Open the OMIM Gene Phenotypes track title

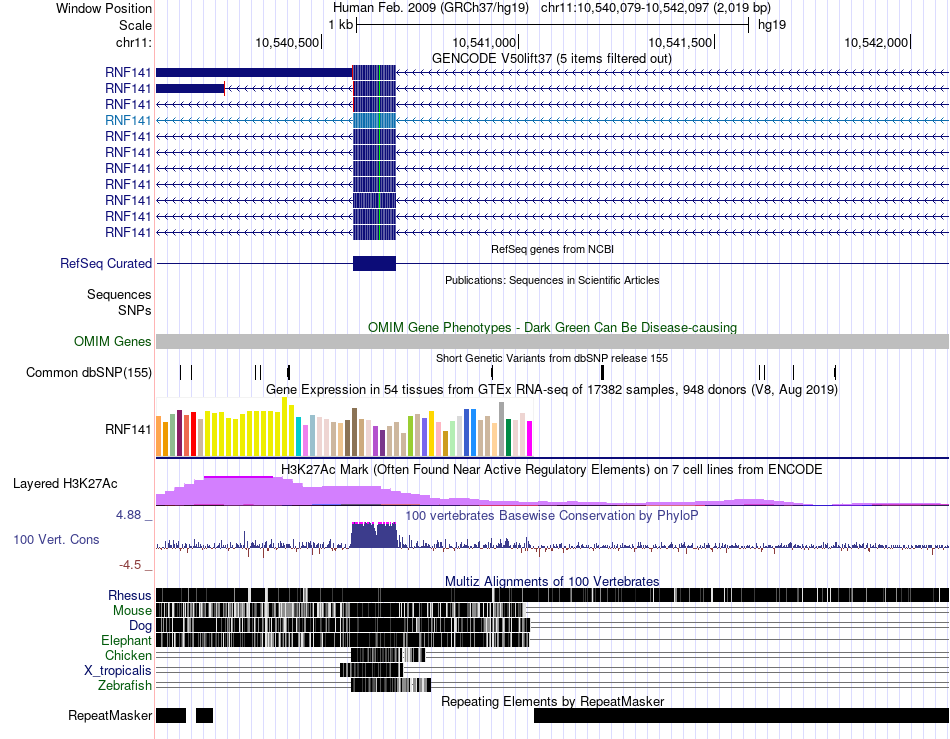552,328
